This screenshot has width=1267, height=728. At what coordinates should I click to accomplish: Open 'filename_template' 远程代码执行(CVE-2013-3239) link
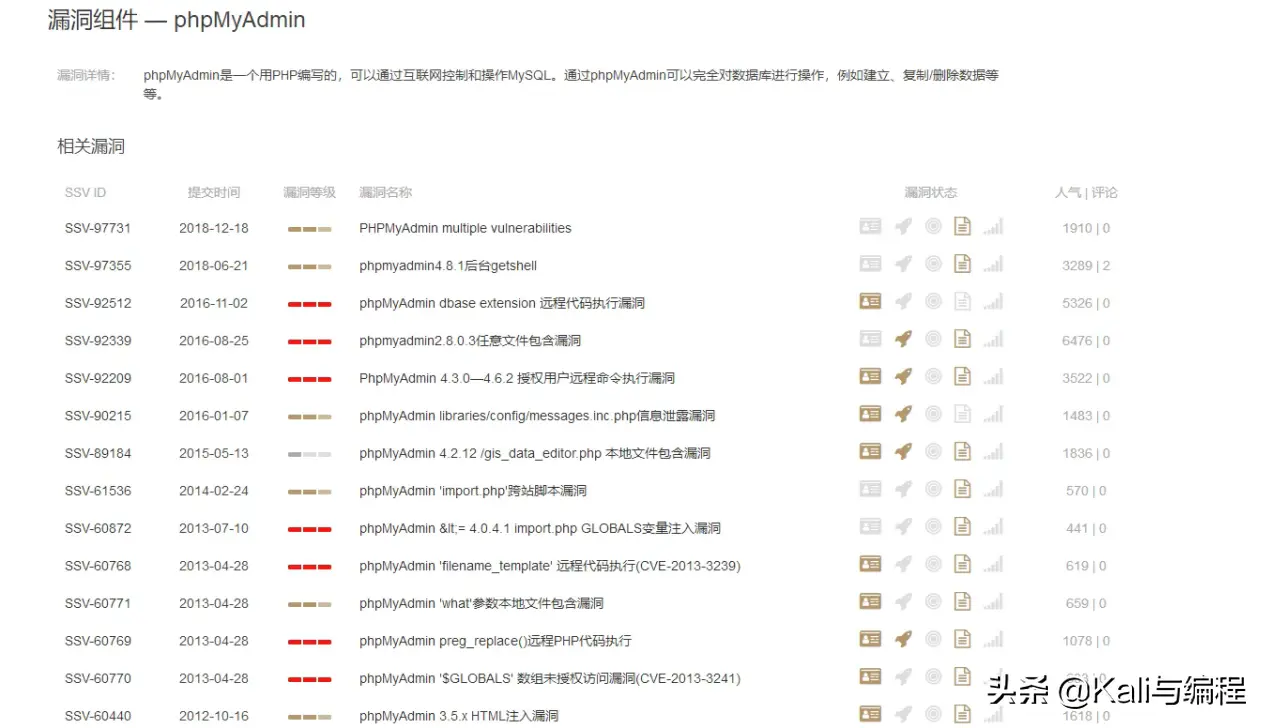click(x=549, y=566)
